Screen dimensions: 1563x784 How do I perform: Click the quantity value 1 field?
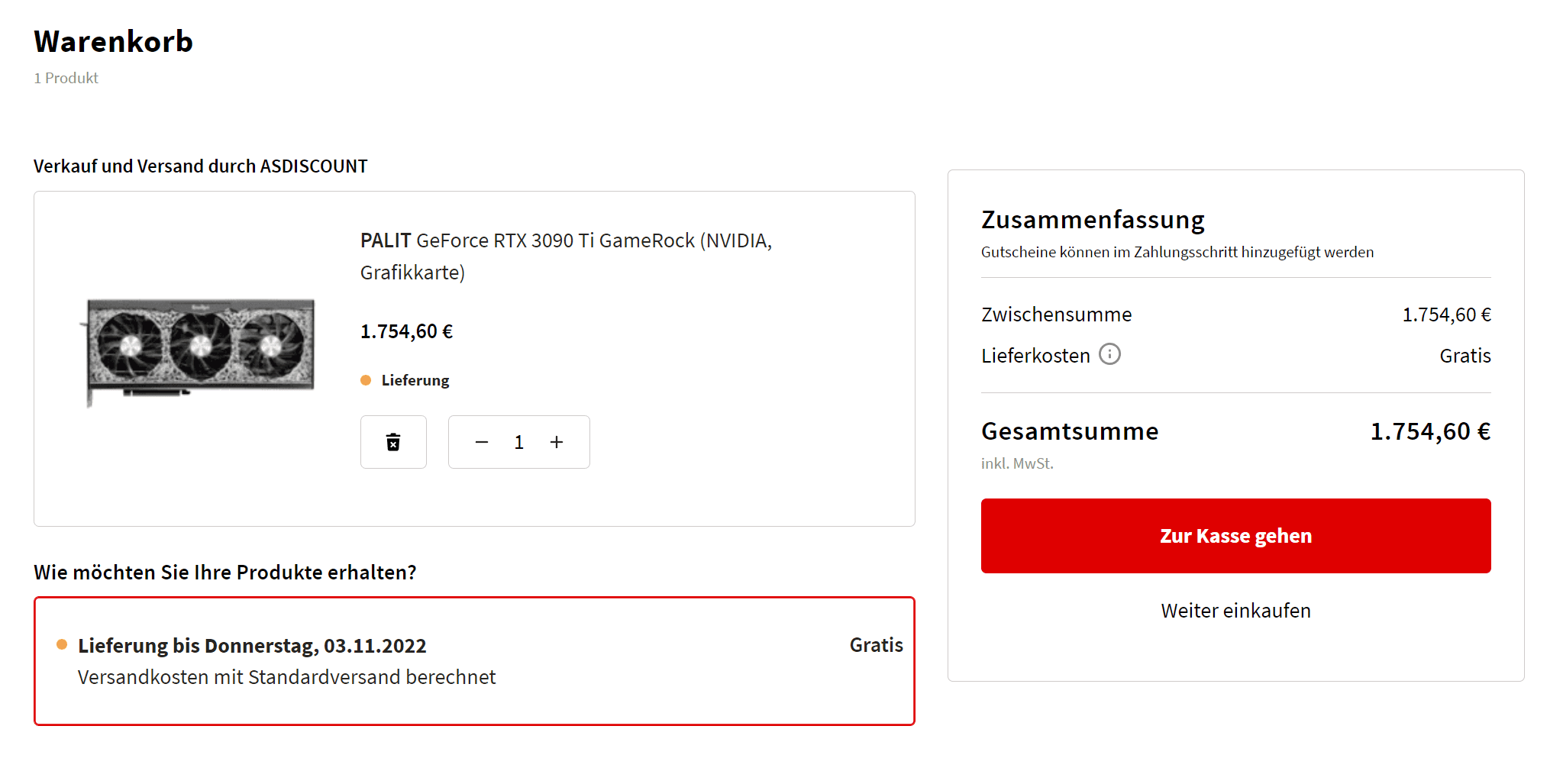pyautogui.click(x=518, y=442)
